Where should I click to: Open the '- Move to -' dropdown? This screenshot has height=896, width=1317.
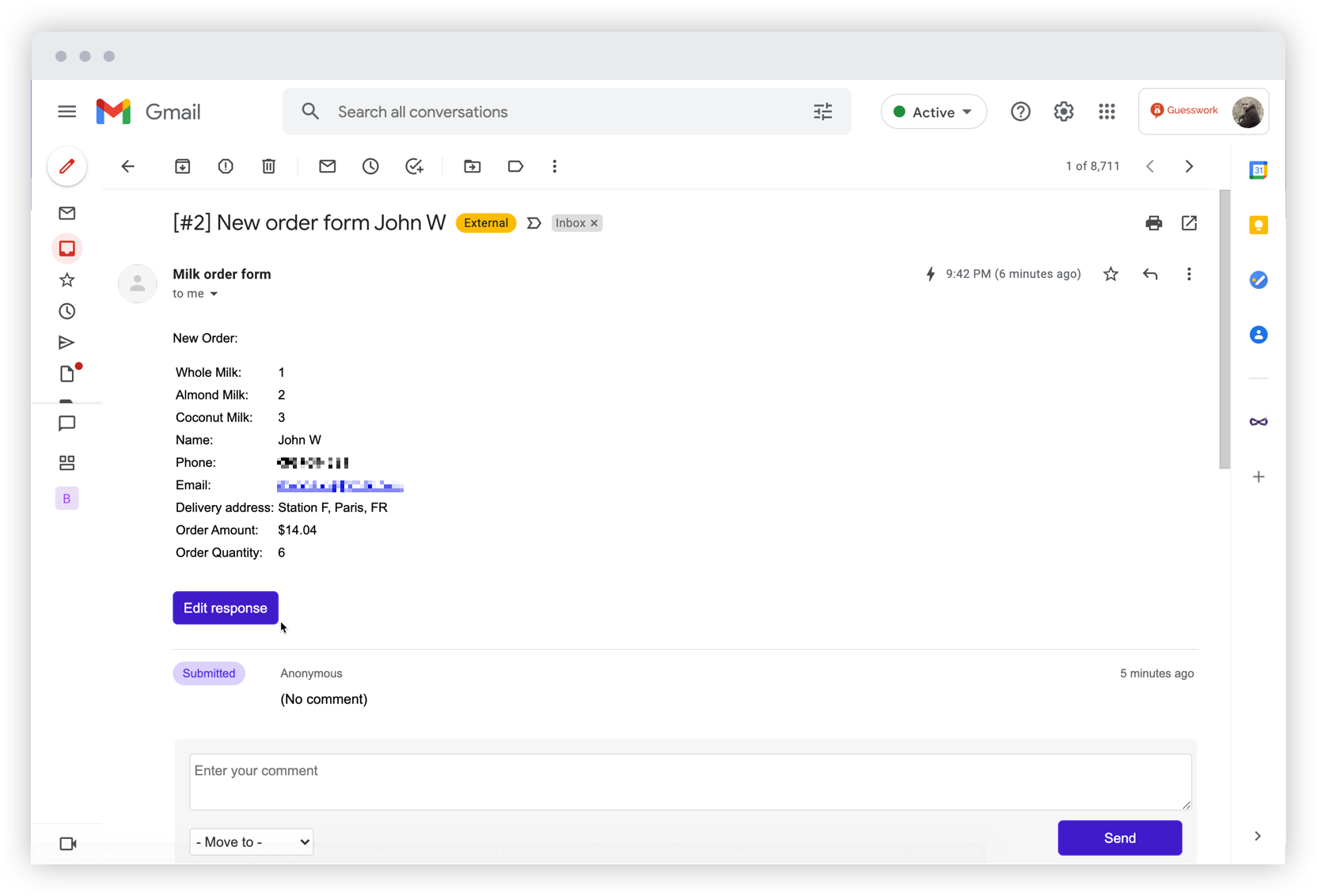coord(251,841)
